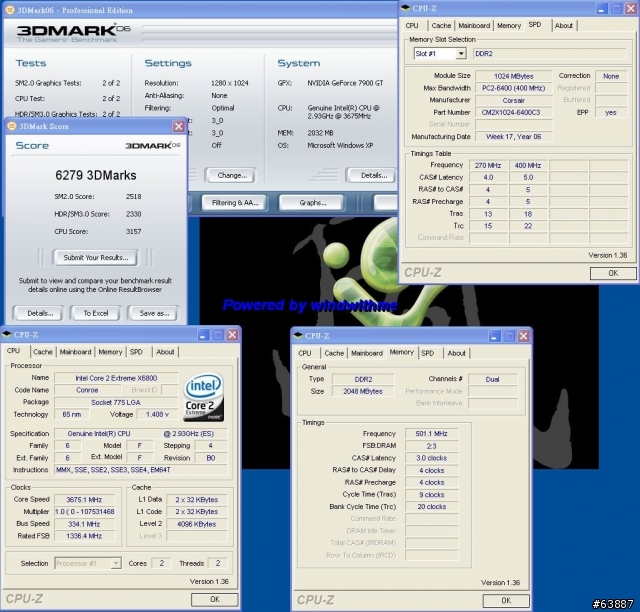Click OK in CPU-Z SPD window
The width and height of the screenshot is (640, 612).
tap(613, 274)
